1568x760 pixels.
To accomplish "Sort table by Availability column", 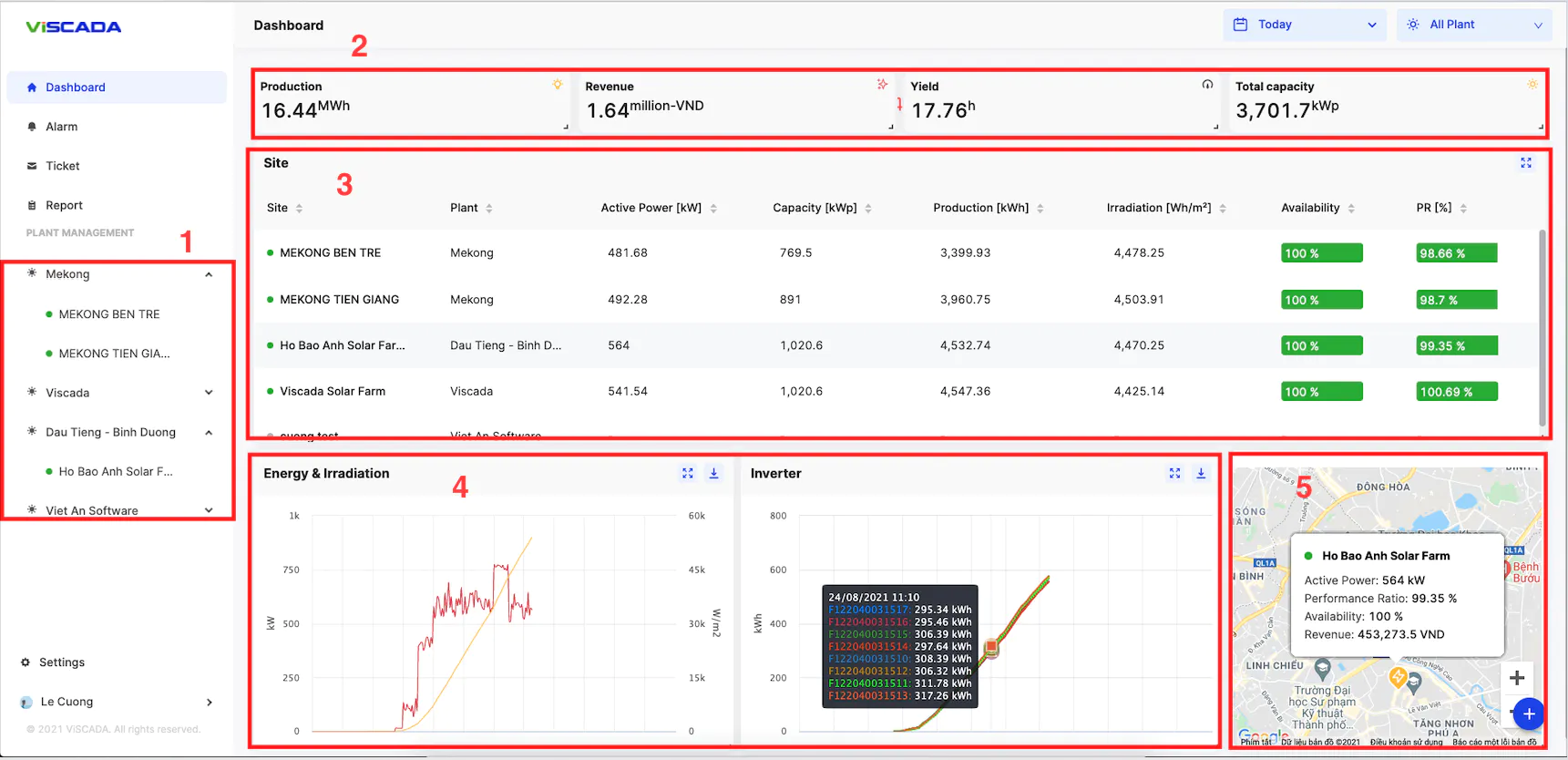I will pos(1351,209).
